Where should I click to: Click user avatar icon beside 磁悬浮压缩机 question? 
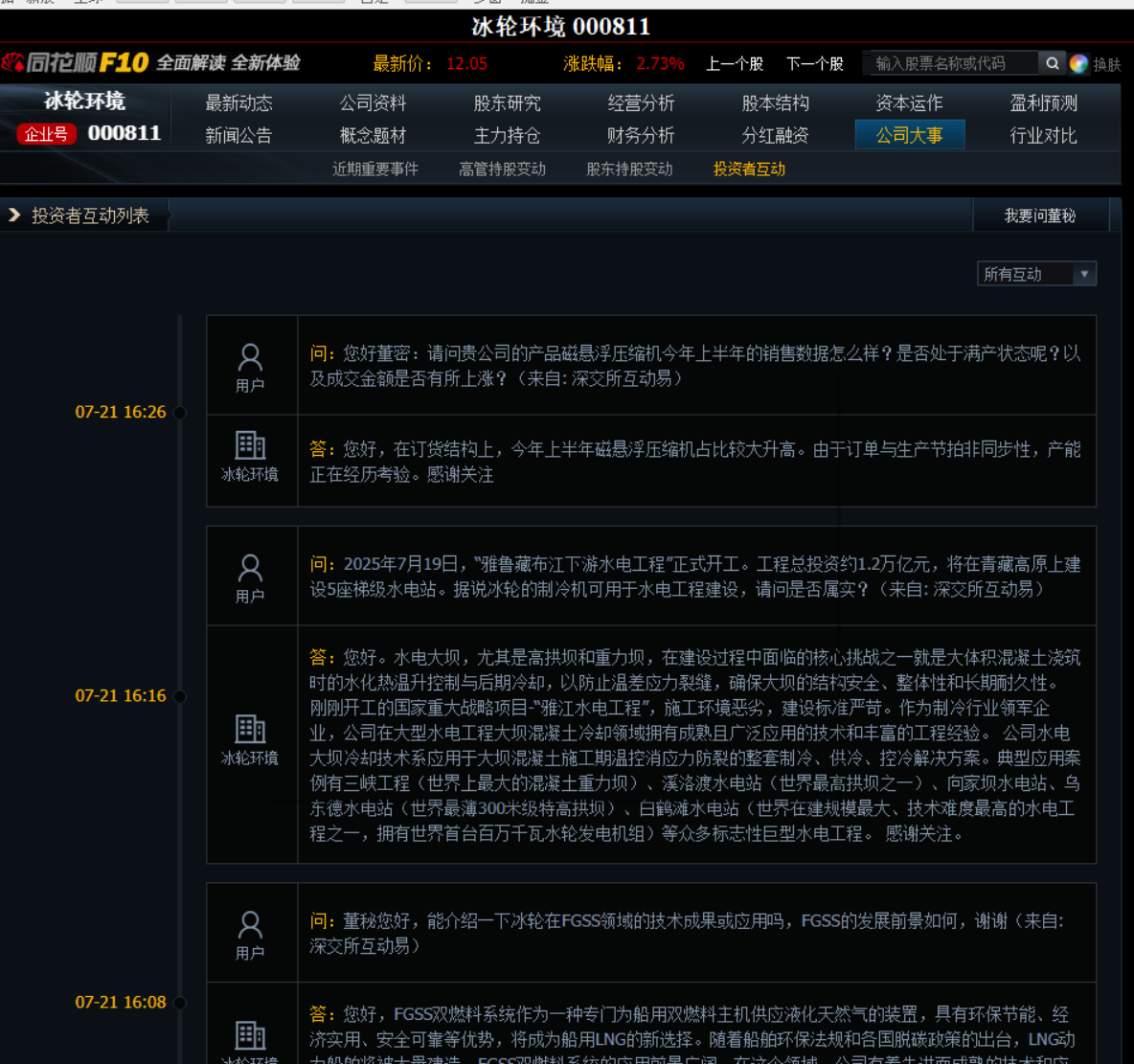click(250, 358)
